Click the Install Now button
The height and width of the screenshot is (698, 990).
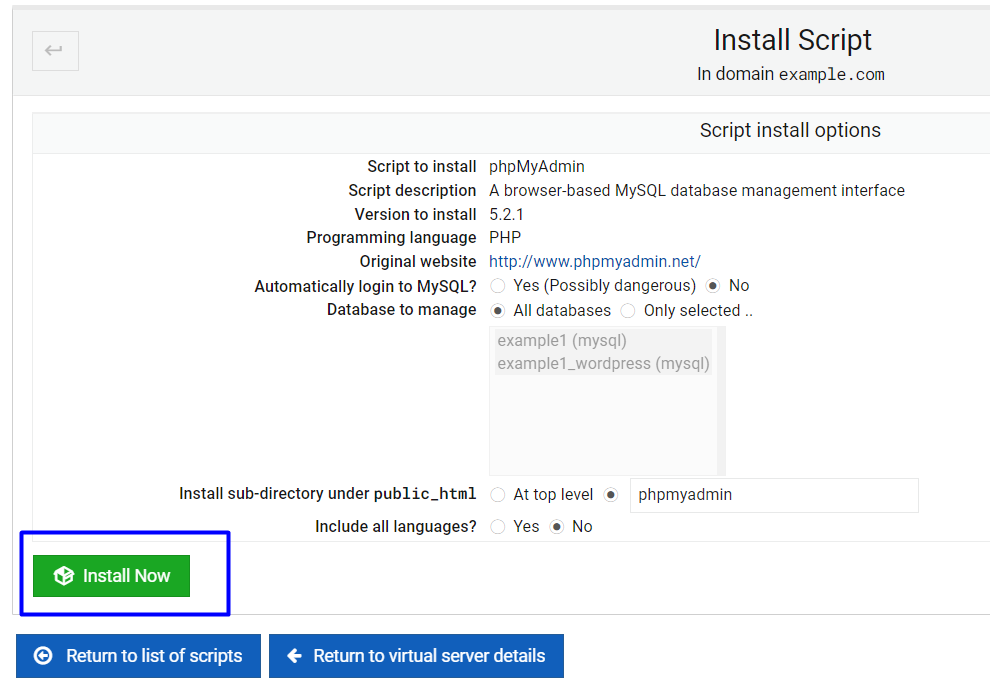(111, 576)
